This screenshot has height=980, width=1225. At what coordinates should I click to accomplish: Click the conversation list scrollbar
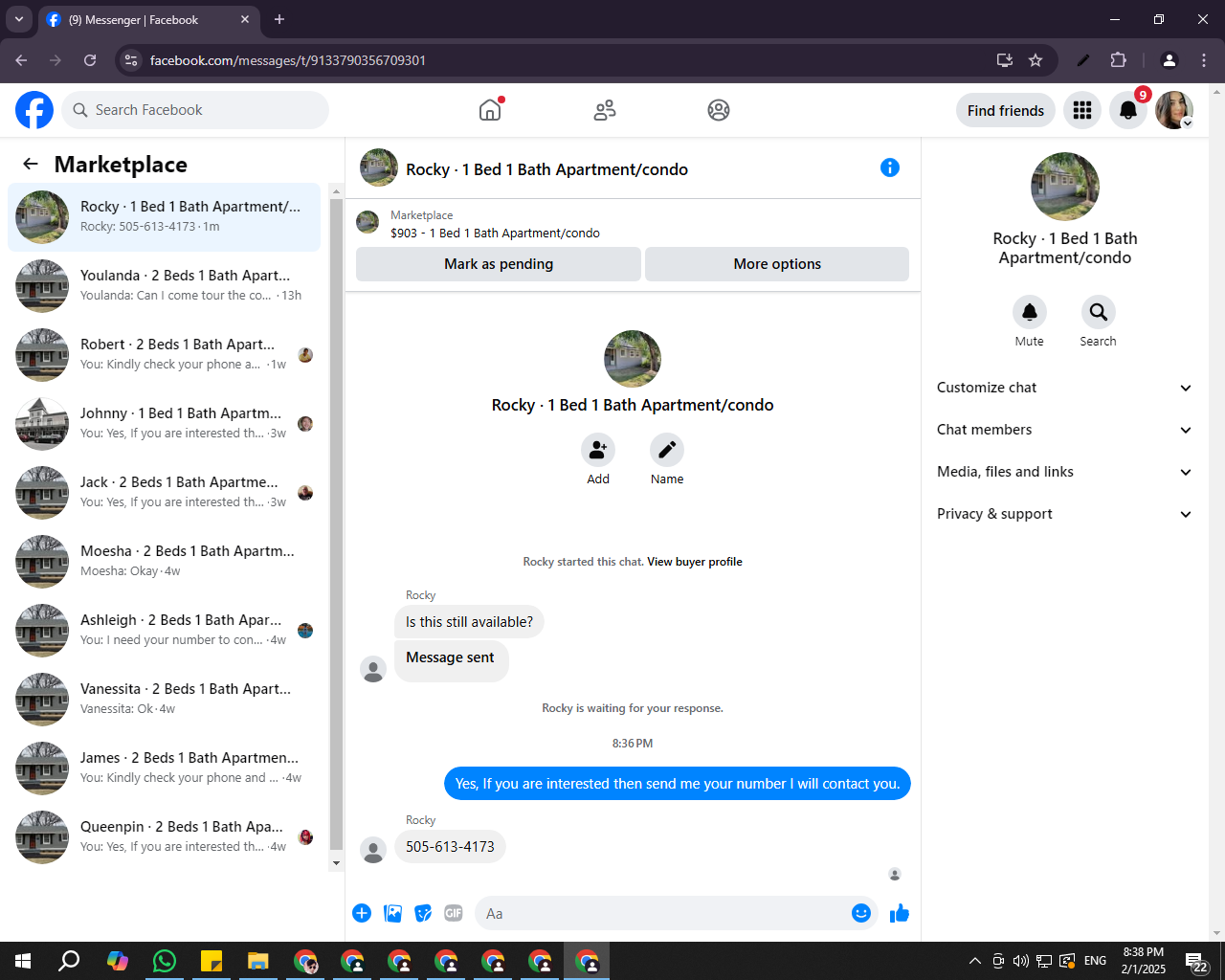tap(336, 524)
